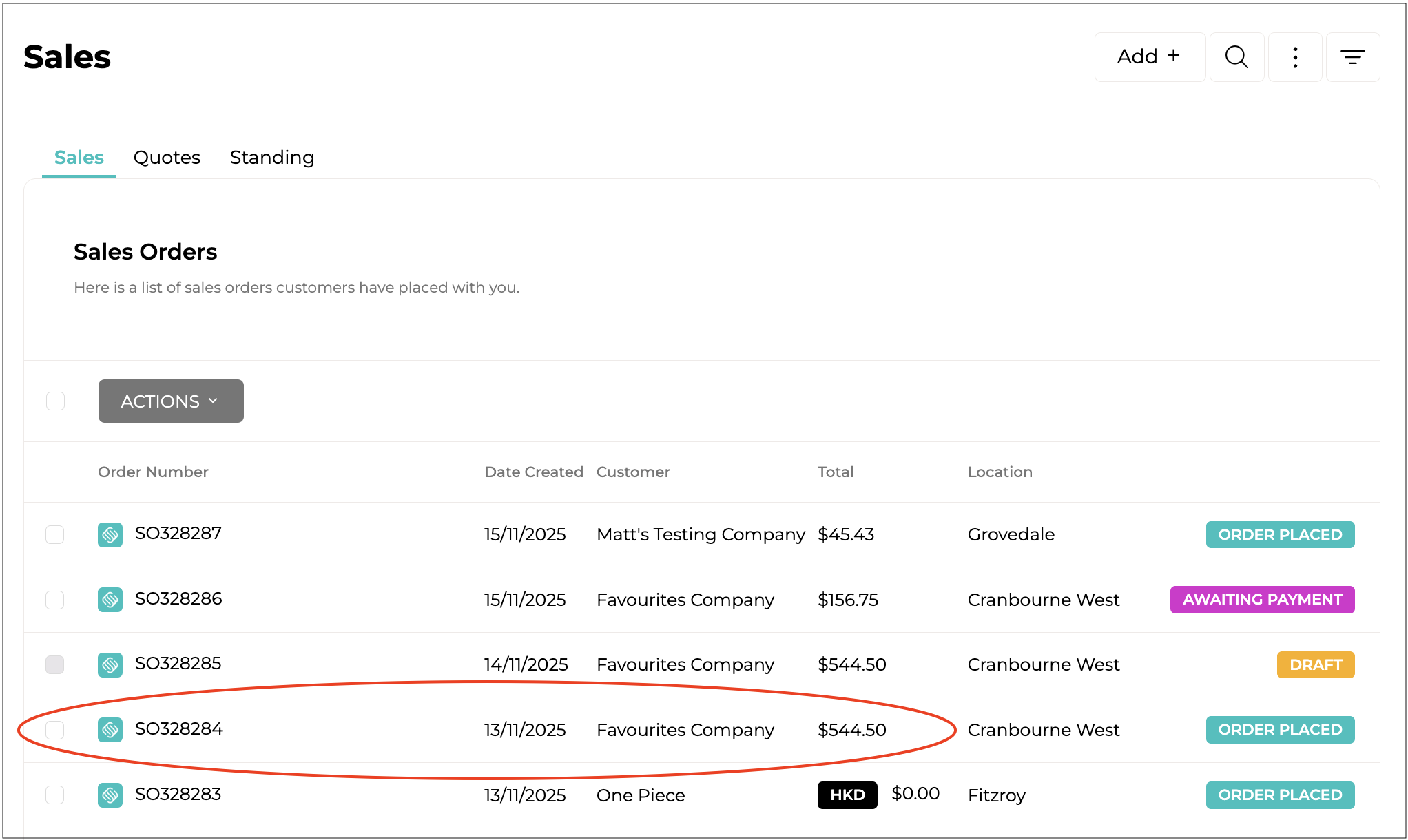Tick the select-all checkbox next to Actions
The height and width of the screenshot is (840, 1408).
[56, 401]
